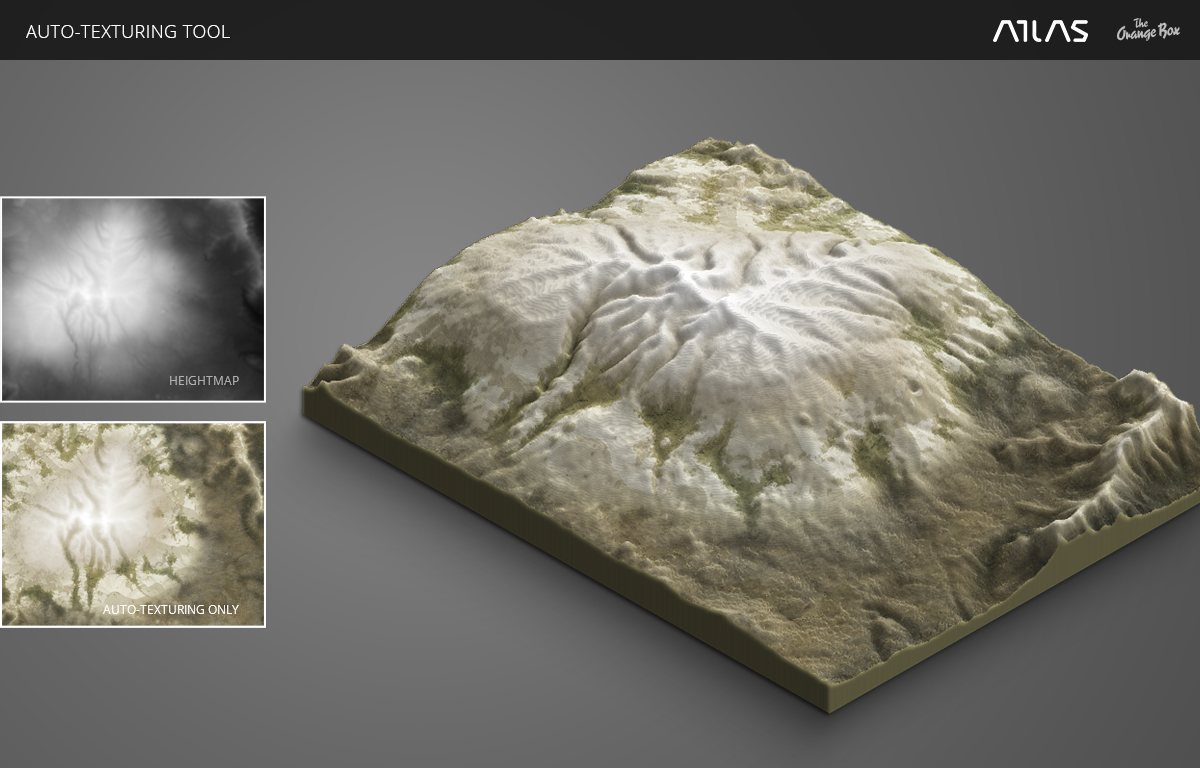Select the AUTO-TEXTURING TOOL title
This screenshot has height=768, width=1200.
128,31
